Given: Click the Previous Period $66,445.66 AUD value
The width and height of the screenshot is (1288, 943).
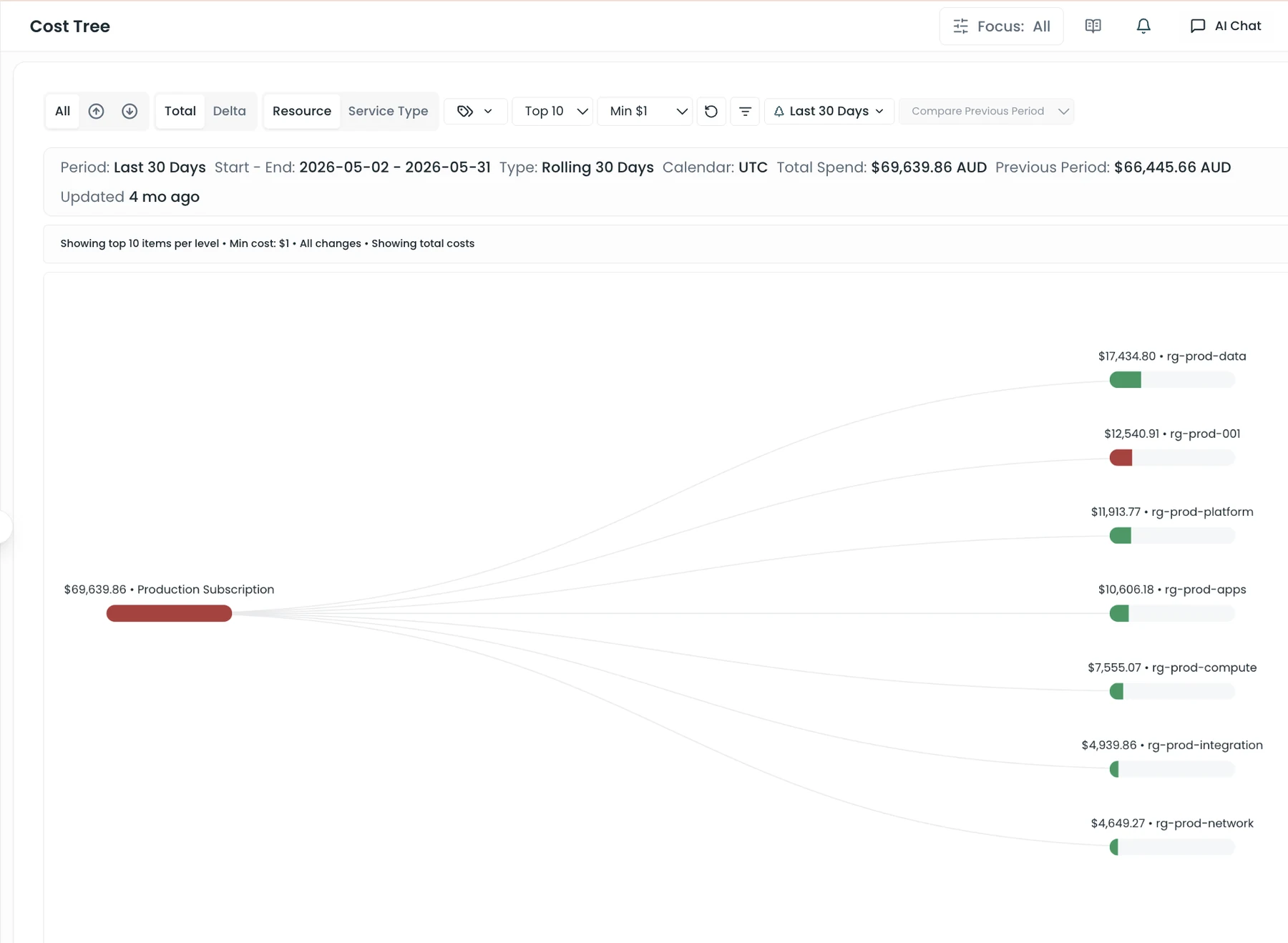Looking at the screenshot, I should tap(1172, 167).
